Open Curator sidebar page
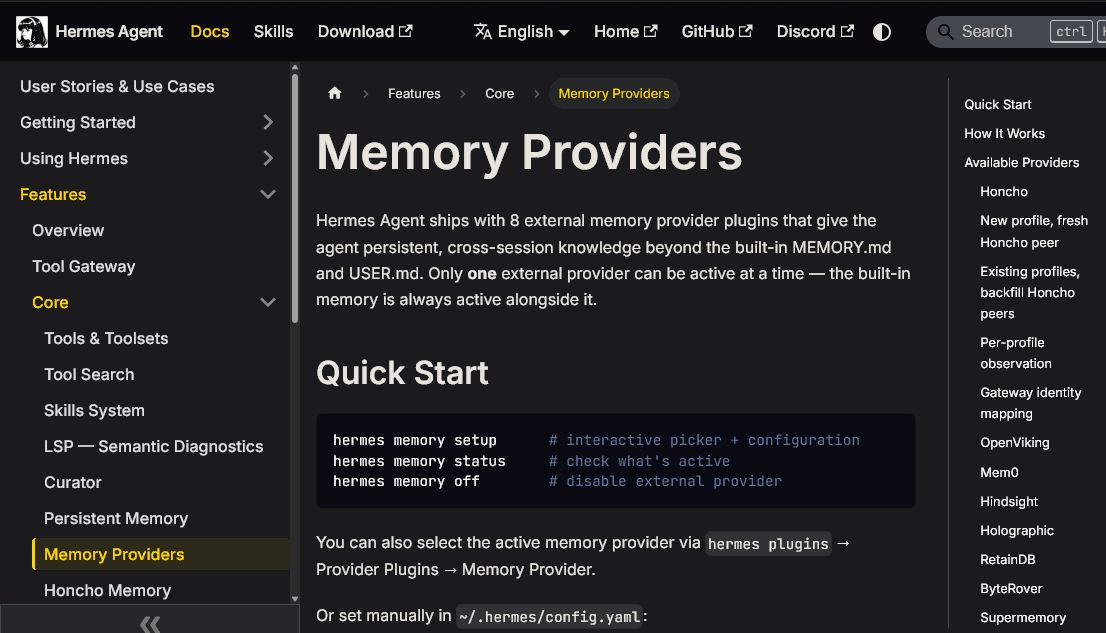The height and width of the screenshot is (633, 1106). pos(73,482)
